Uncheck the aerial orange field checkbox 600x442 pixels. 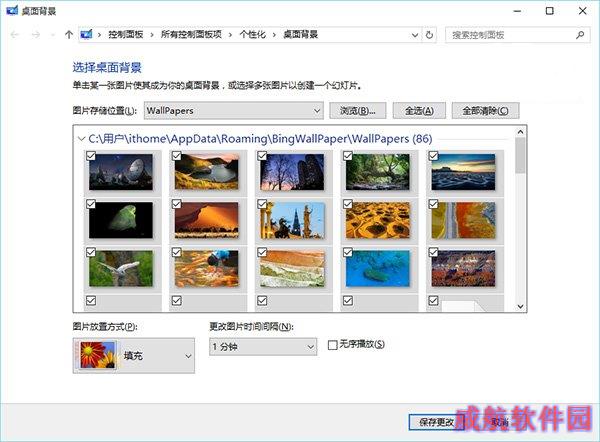point(433,204)
